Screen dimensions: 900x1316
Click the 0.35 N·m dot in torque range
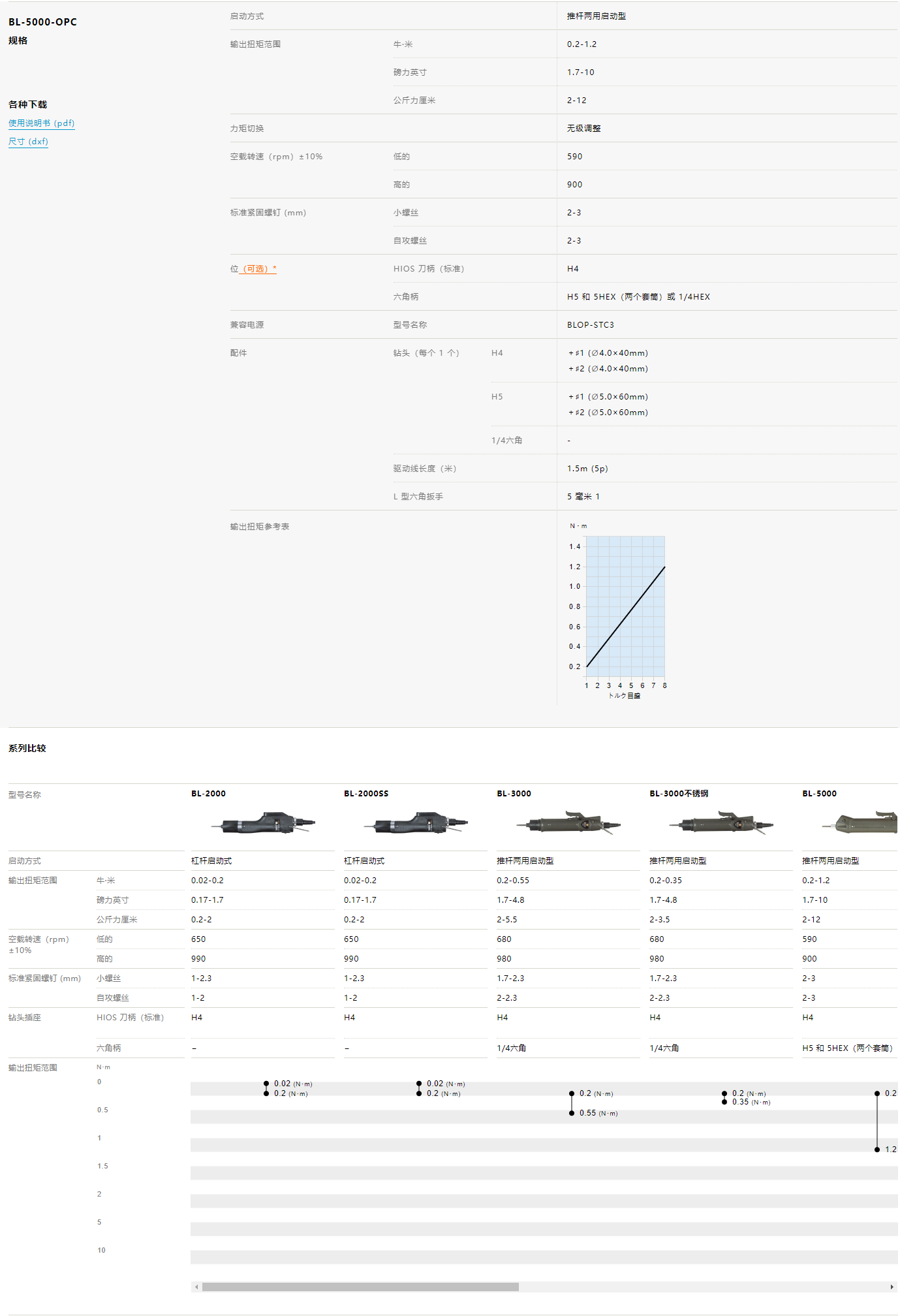[724, 1102]
